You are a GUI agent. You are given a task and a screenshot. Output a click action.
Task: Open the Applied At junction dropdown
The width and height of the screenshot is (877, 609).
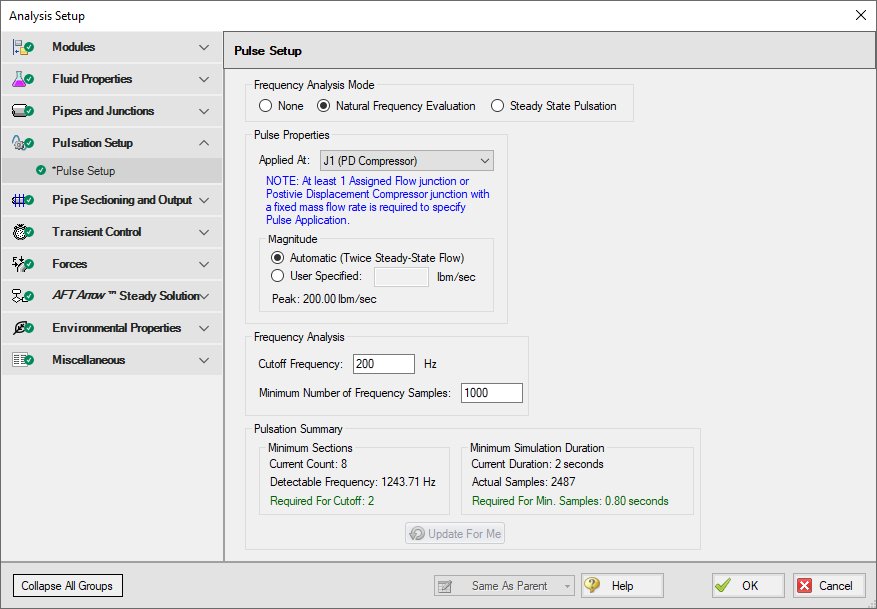tap(486, 160)
